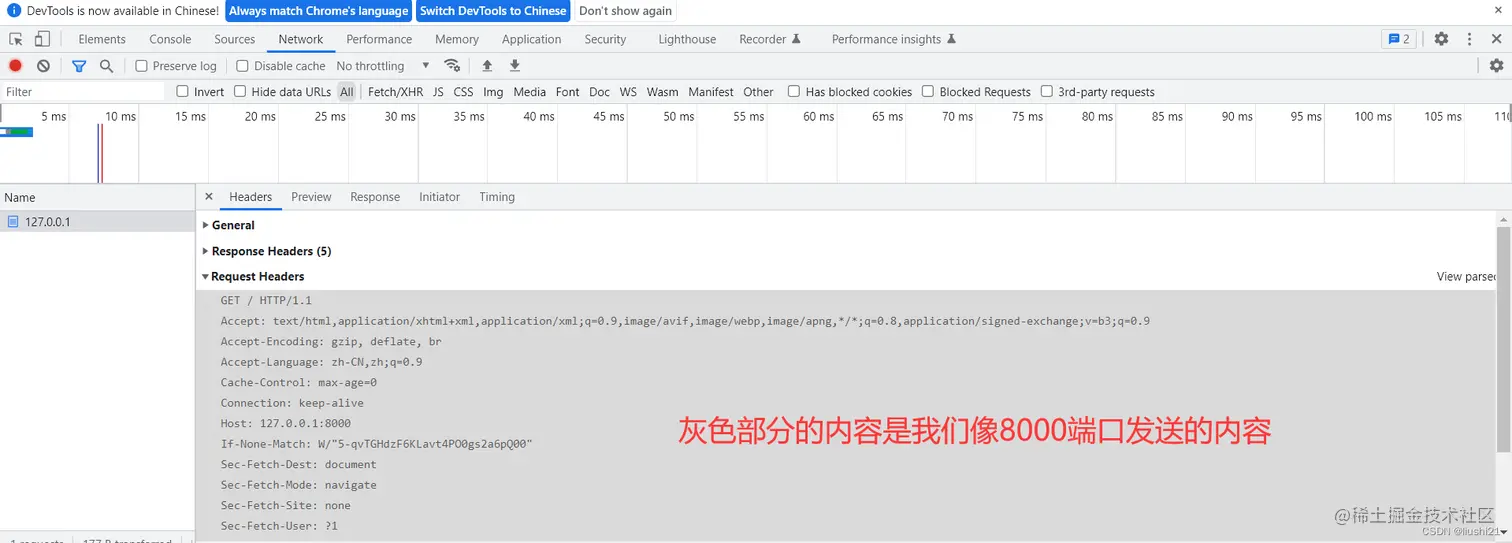Switch to the Lighthouse tab
Image resolution: width=1512 pixels, height=543 pixels.
coord(687,39)
